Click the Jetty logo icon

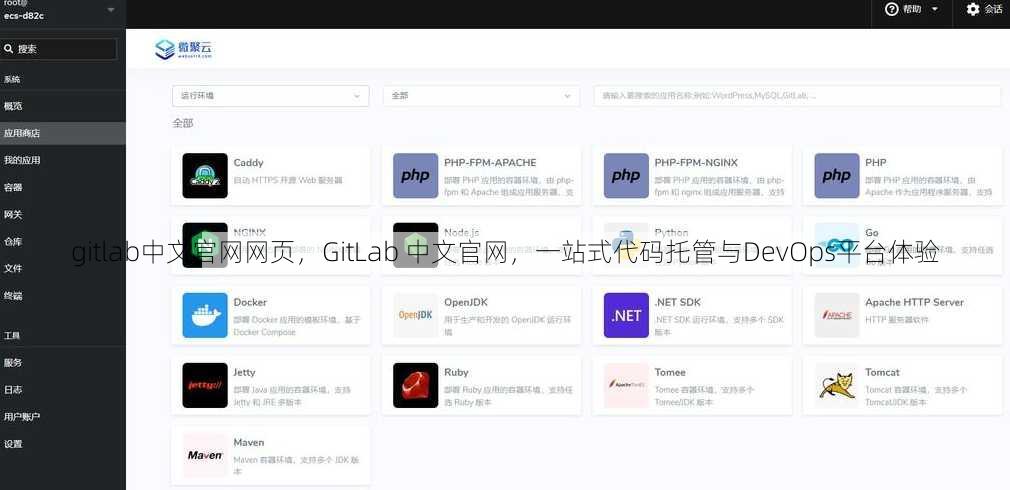pos(205,385)
